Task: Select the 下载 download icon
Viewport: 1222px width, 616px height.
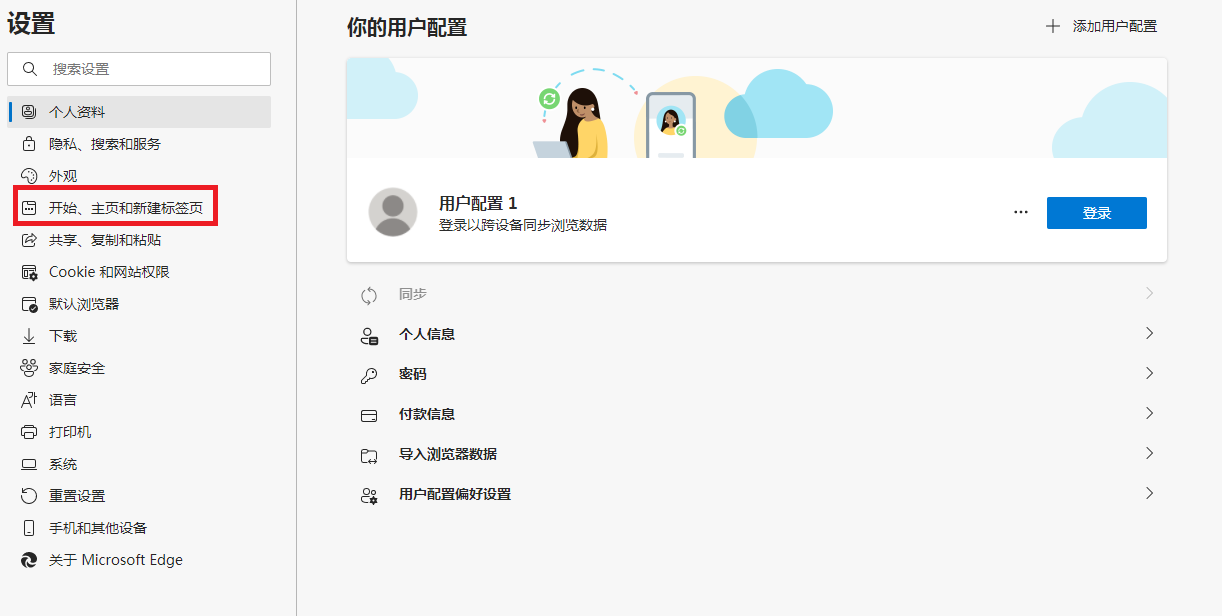Action: point(28,335)
